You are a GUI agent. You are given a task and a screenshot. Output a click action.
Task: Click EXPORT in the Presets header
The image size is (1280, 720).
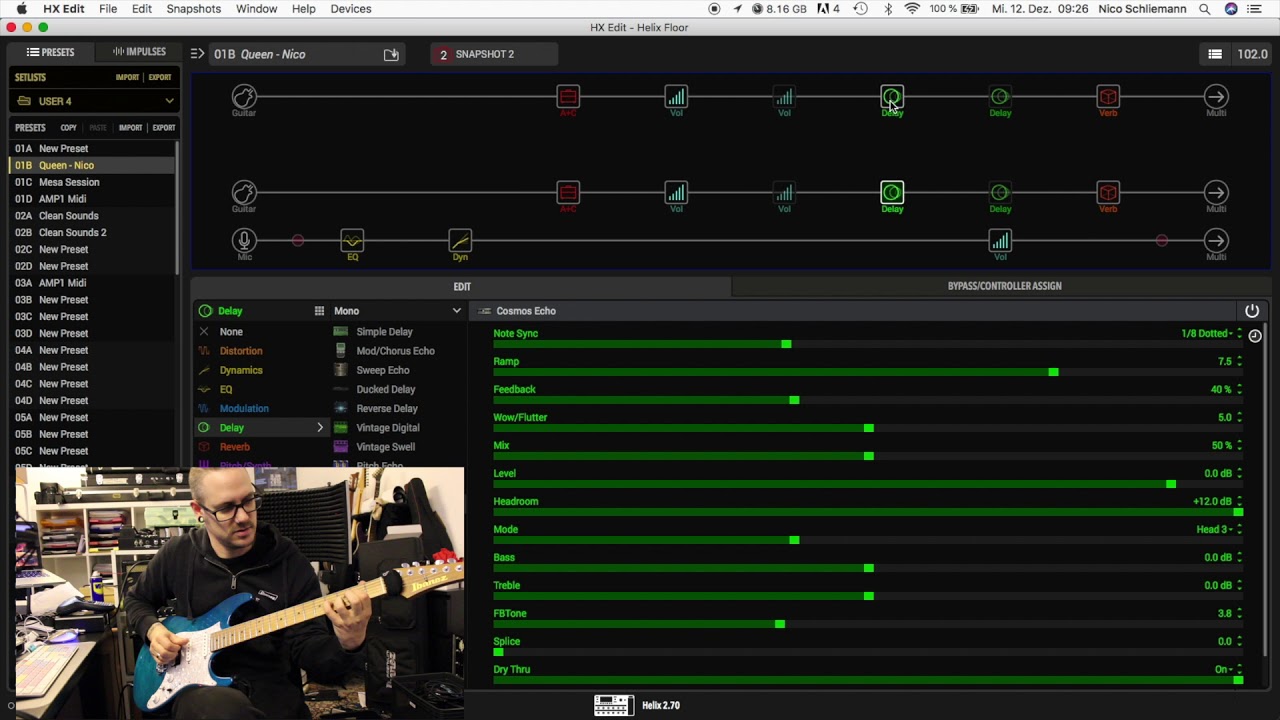coord(164,128)
